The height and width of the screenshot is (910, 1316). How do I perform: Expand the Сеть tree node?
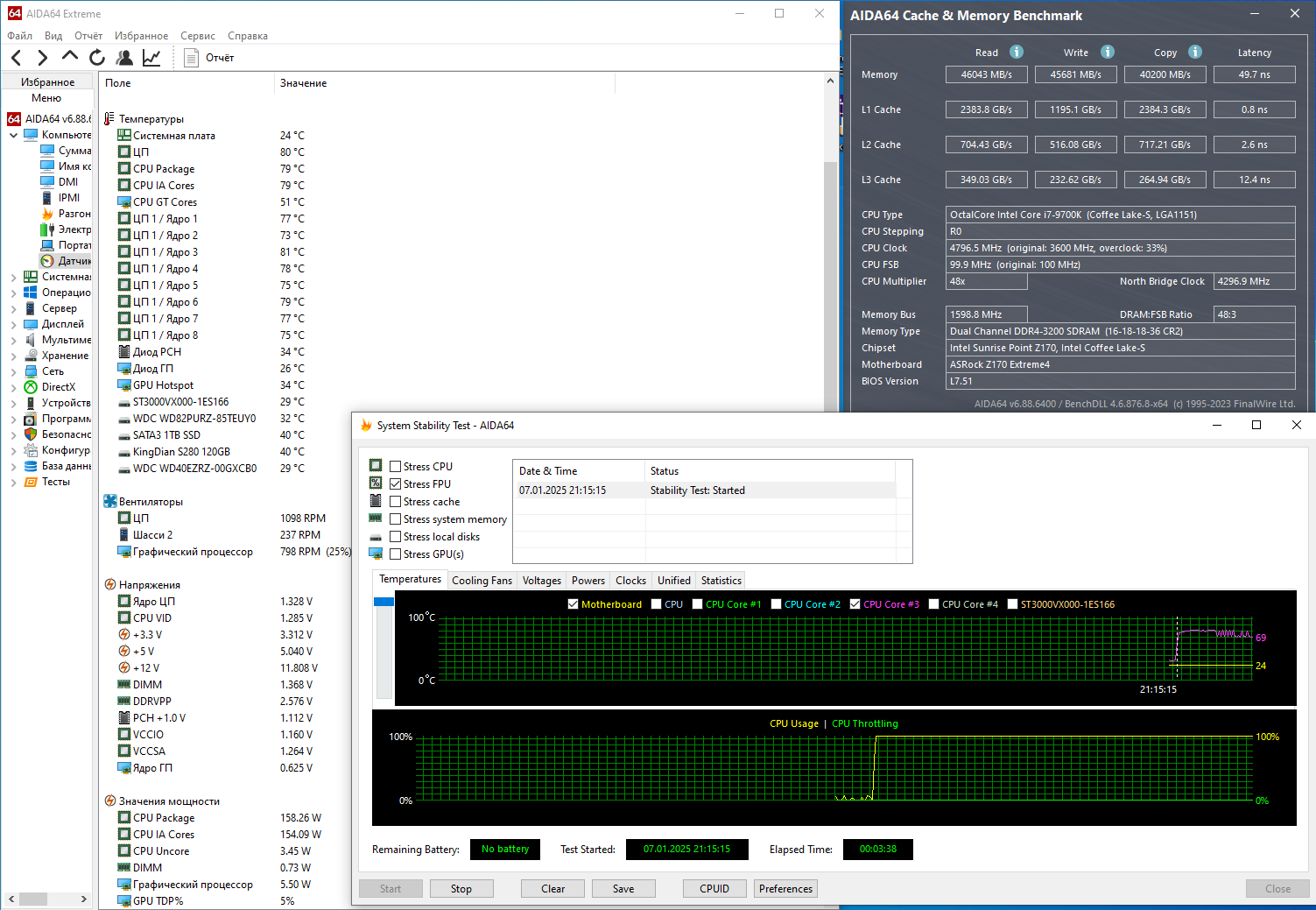[13, 371]
